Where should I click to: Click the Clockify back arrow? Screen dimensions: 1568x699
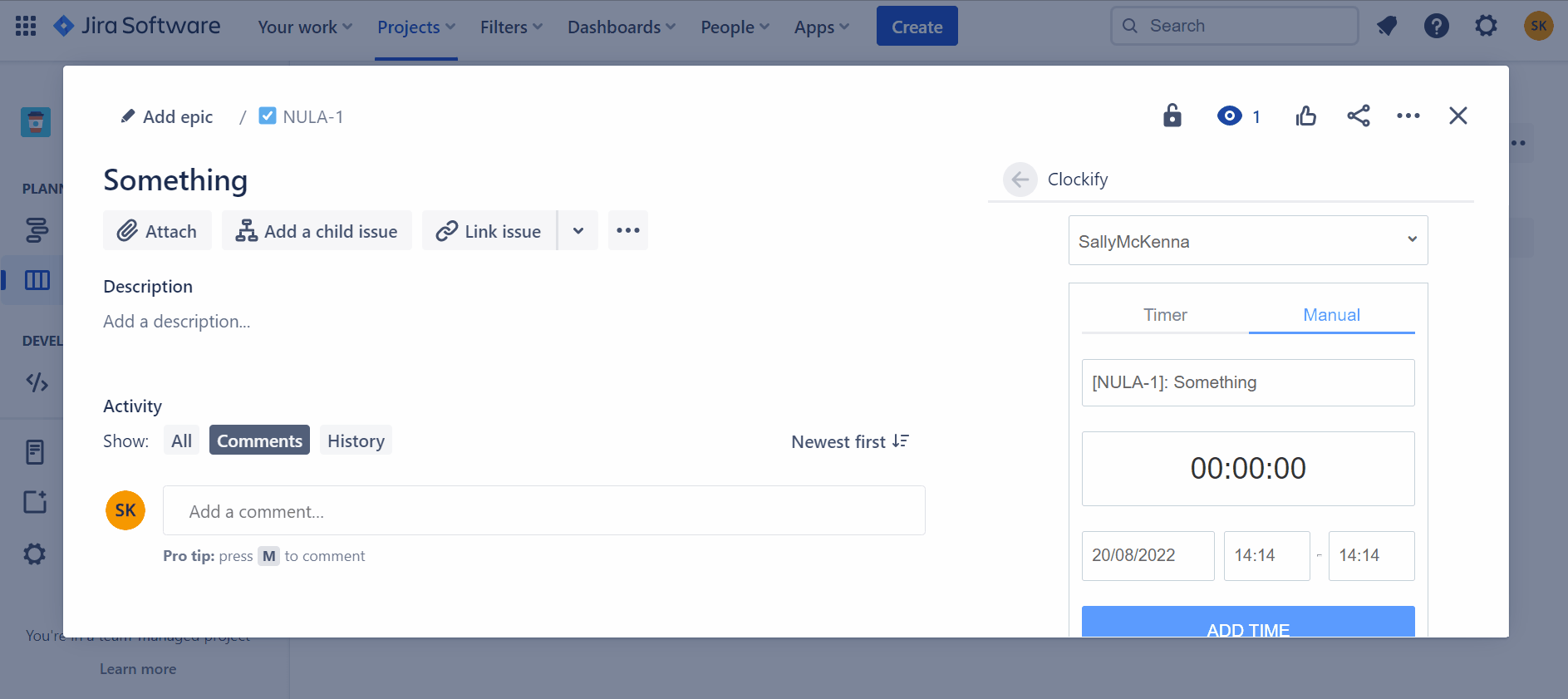point(1020,179)
